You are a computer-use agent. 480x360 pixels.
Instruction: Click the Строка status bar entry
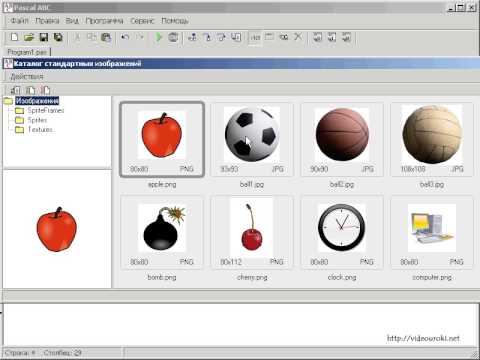pyautogui.click(x=20, y=353)
